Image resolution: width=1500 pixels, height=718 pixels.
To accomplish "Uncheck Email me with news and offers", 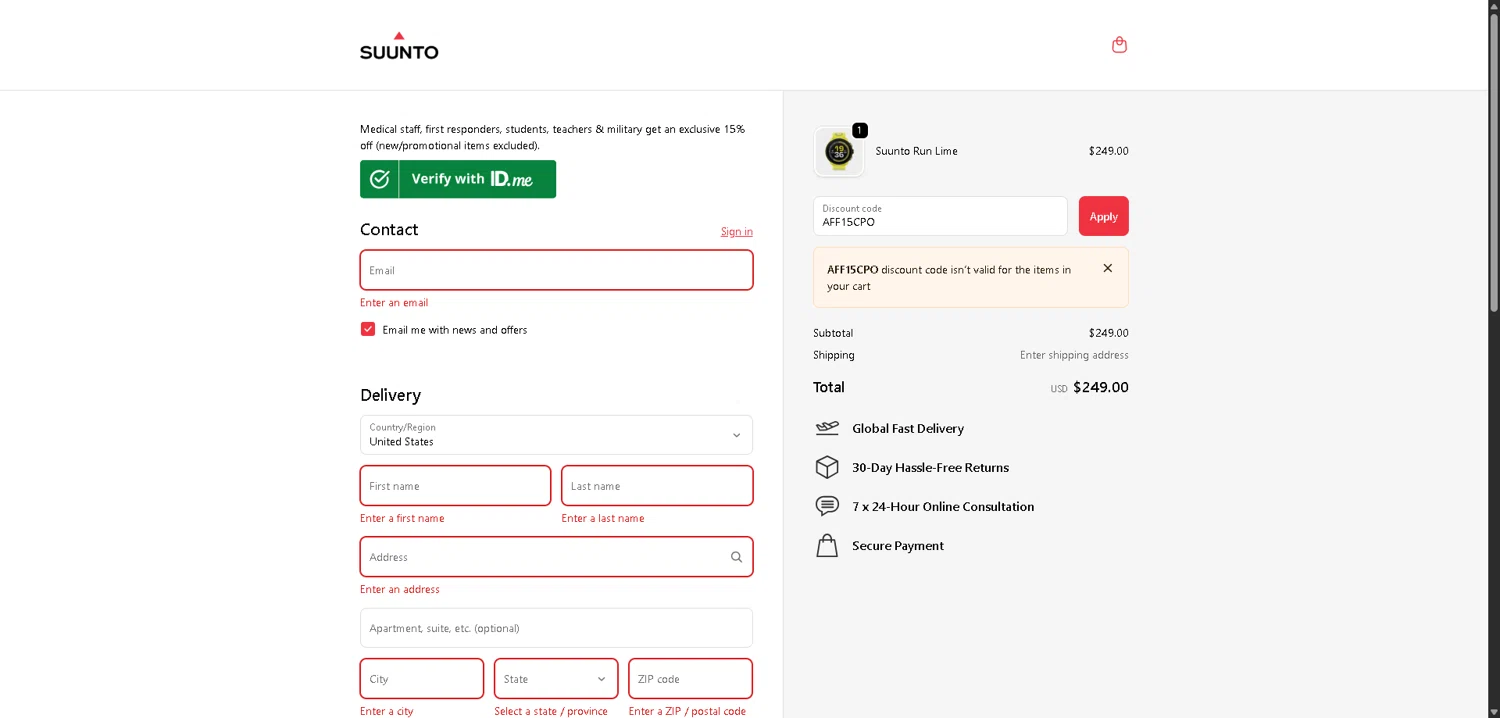I will coord(368,329).
